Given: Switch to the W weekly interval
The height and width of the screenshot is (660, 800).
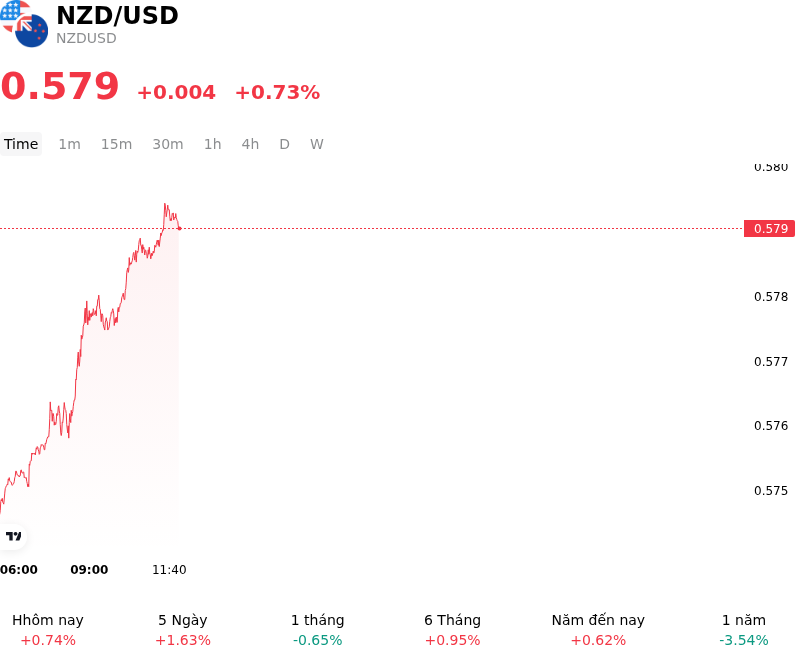Looking at the screenshot, I should click(317, 144).
